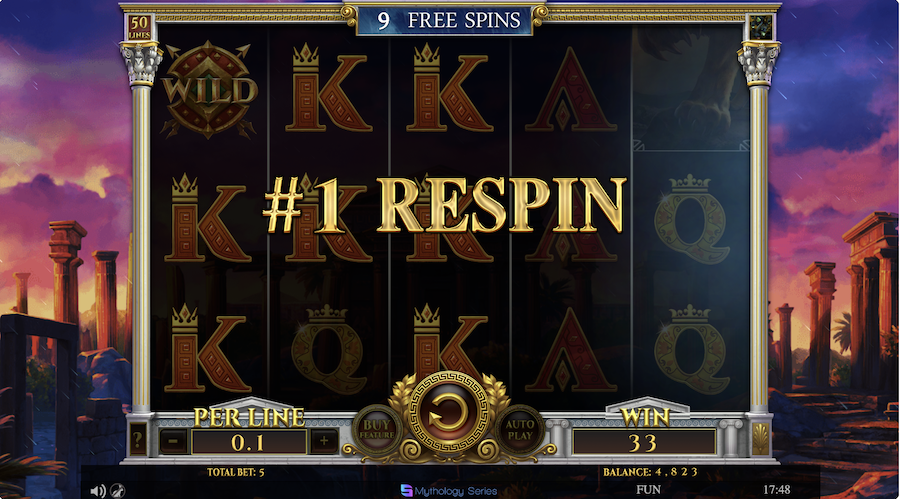Click the FUN mode label
The width and height of the screenshot is (900, 499).
tap(648, 490)
